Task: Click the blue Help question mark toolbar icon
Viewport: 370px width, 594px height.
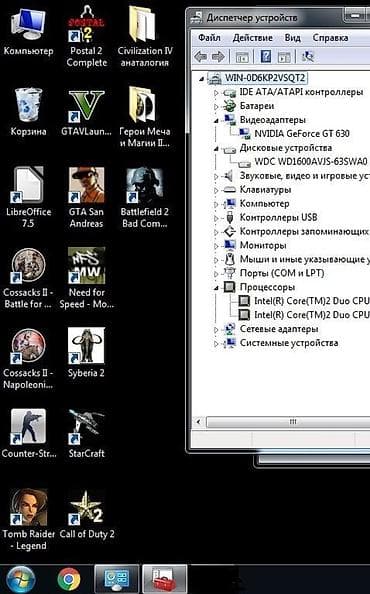Action: pos(266,57)
